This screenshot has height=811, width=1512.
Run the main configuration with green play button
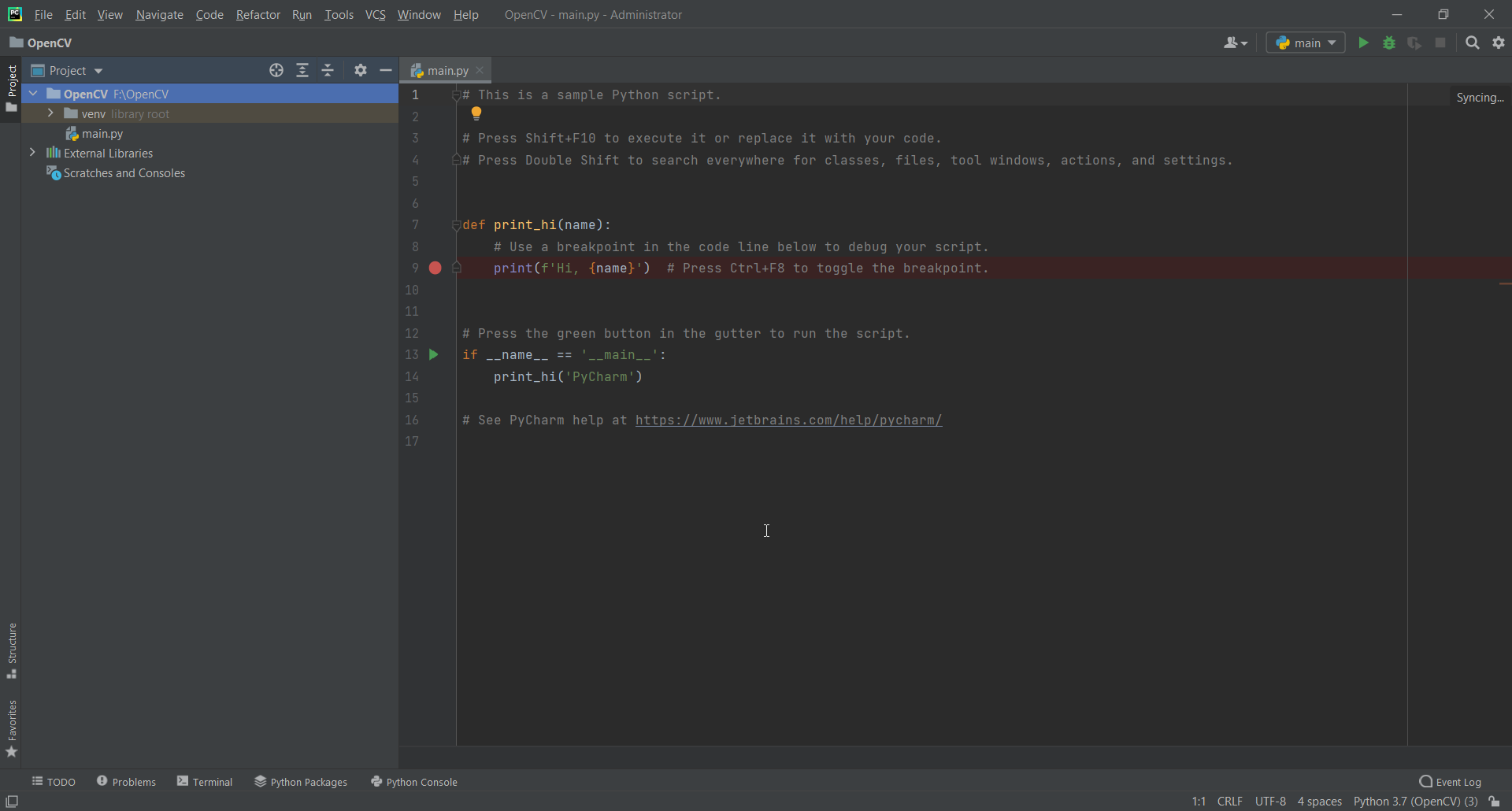[1363, 43]
